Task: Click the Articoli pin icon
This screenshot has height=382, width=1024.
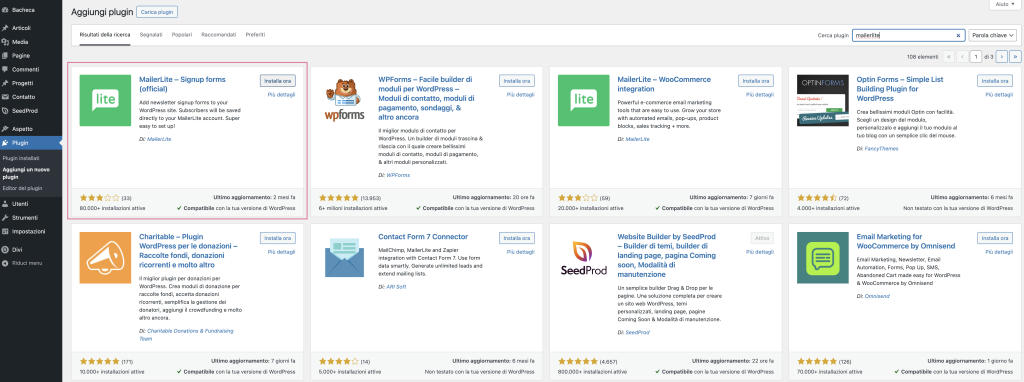Action: 5,28
